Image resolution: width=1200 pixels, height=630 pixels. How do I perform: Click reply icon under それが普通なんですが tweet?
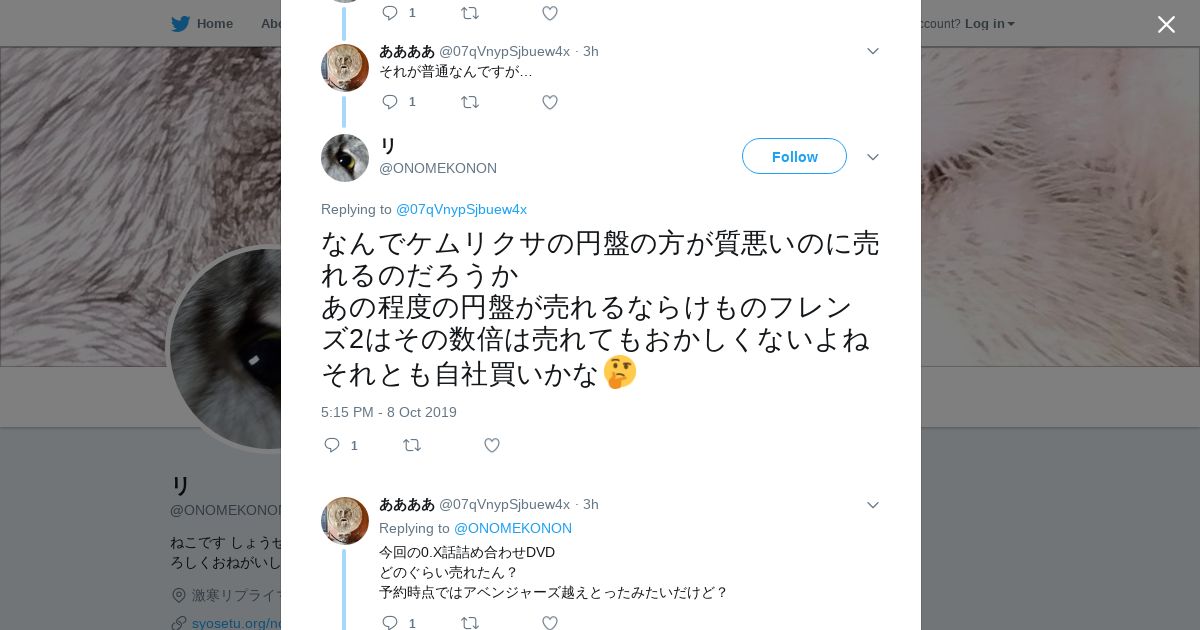[x=390, y=102]
